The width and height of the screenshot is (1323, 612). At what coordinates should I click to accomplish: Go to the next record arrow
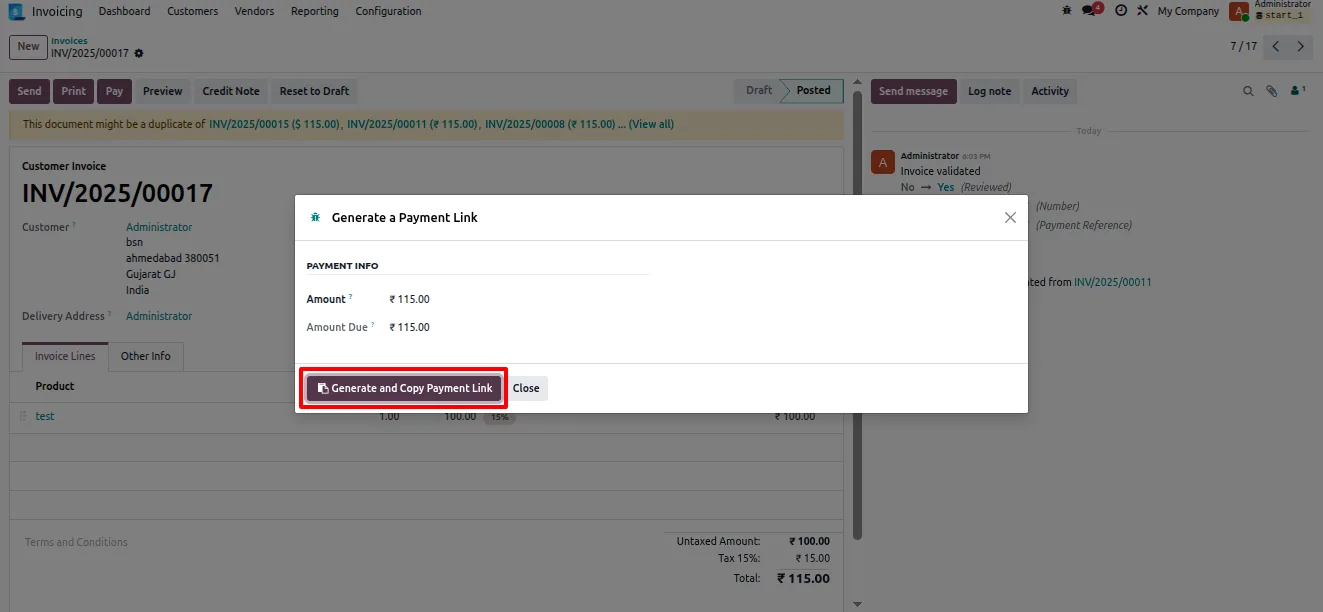tap(1300, 46)
